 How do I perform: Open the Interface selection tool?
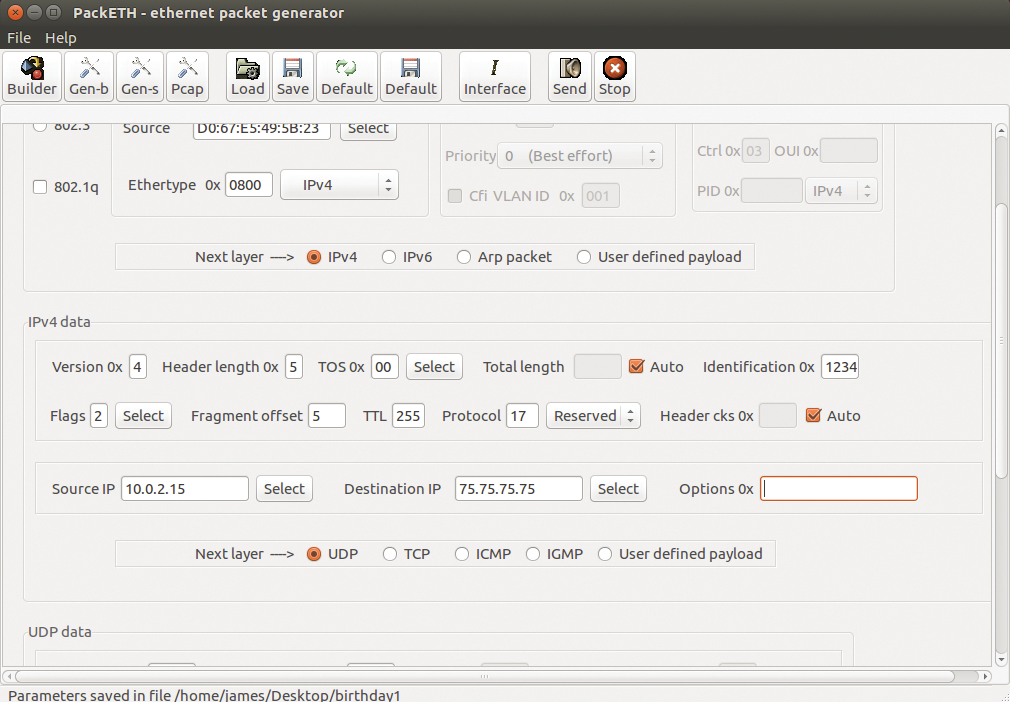tap(494, 76)
